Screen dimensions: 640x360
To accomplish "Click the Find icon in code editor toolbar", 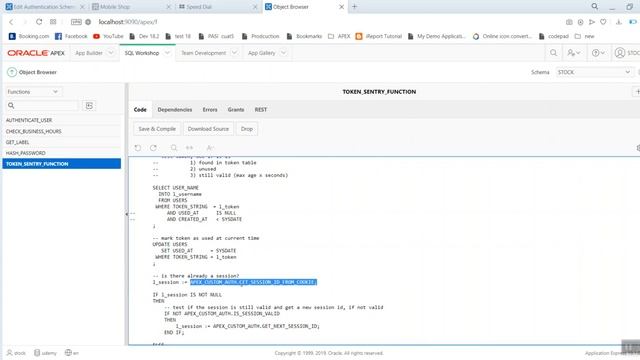I will [x=174, y=148].
